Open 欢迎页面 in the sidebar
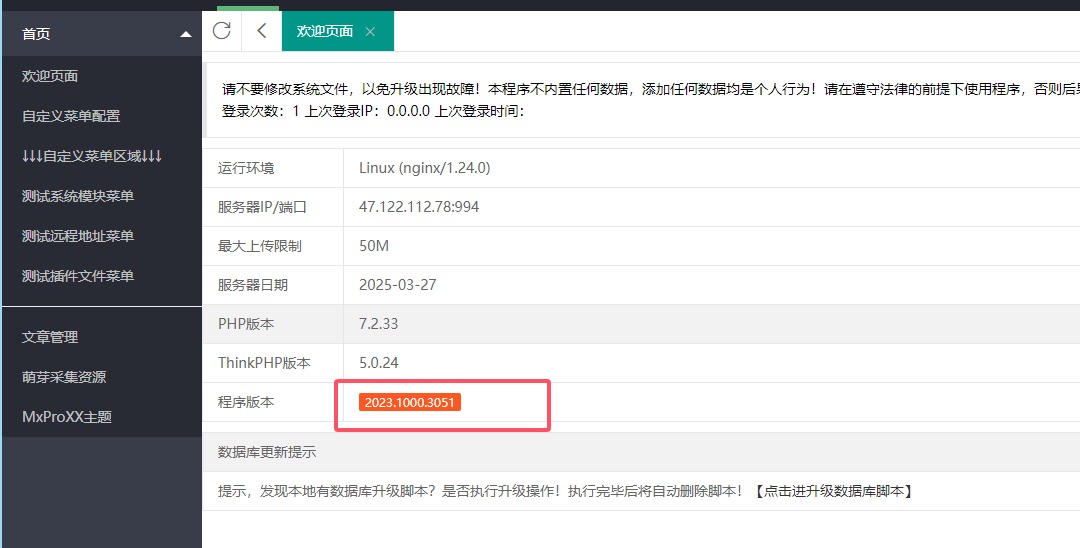The height and width of the screenshot is (548, 1080). point(50,76)
